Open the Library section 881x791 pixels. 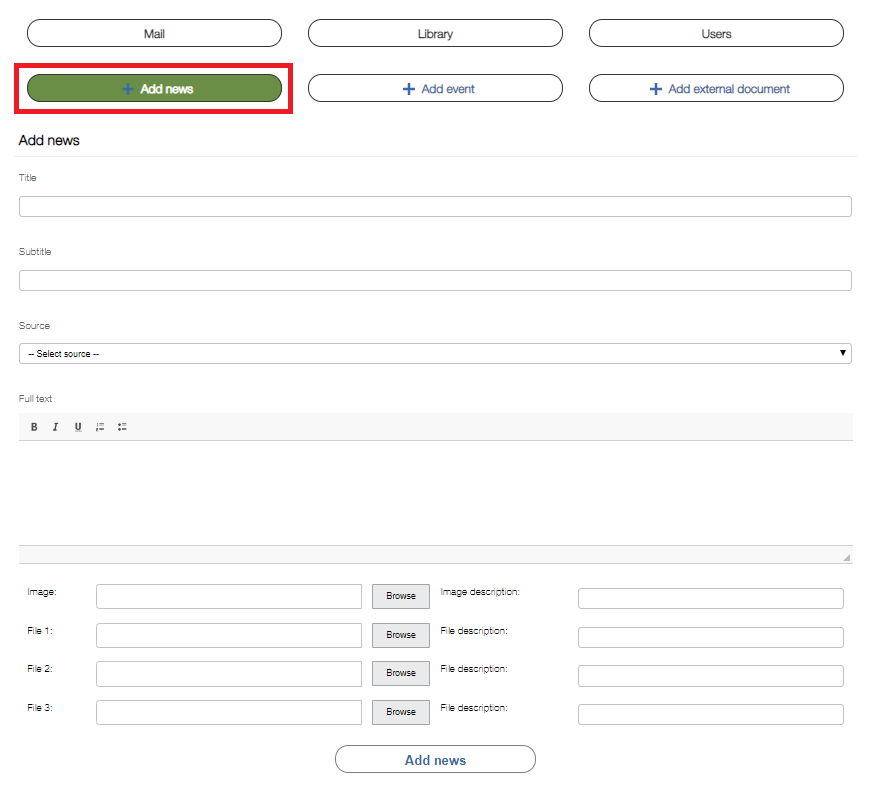point(435,33)
